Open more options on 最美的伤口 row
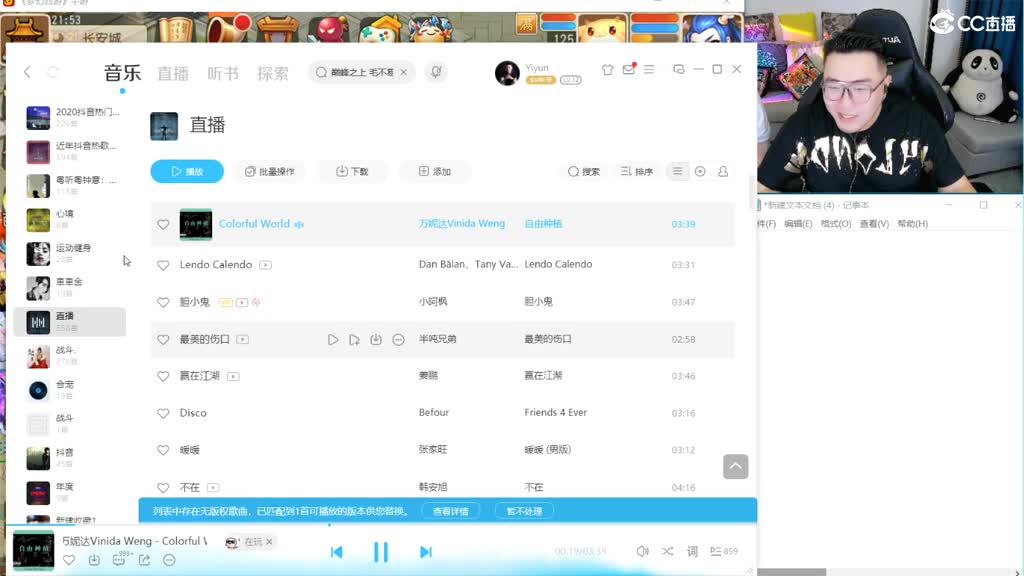The height and width of the screenshot is (576, 1024). tap(398, 340)
